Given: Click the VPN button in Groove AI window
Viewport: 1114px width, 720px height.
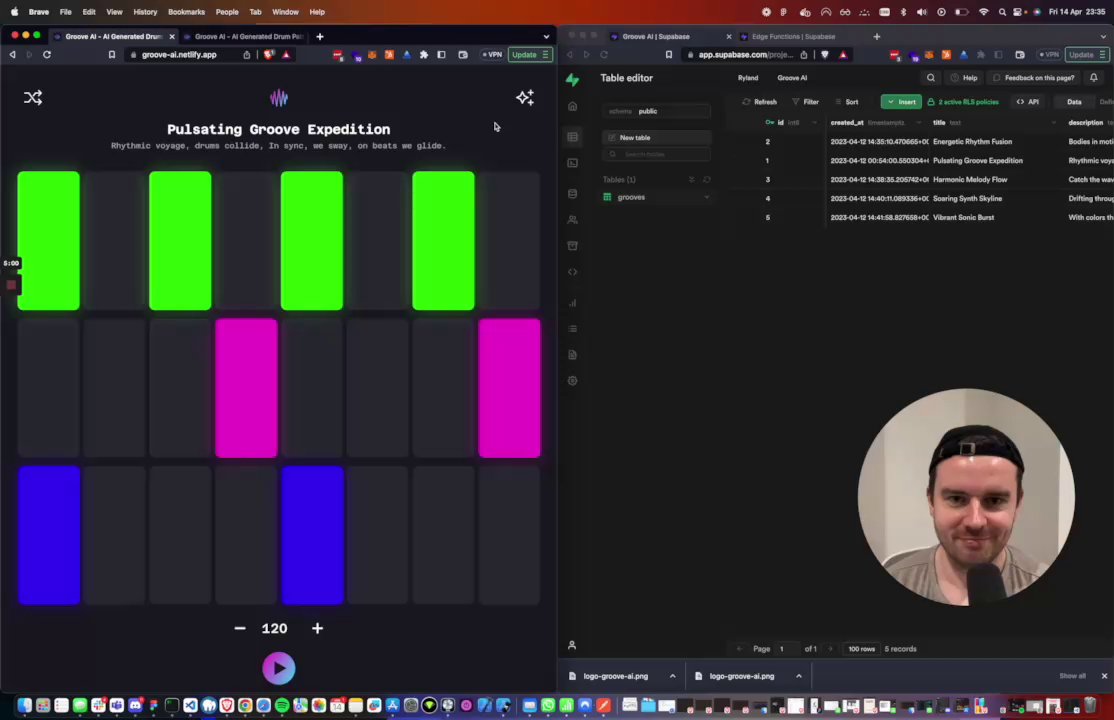Looking at the screenshot, I should click(x=492, y=55).
